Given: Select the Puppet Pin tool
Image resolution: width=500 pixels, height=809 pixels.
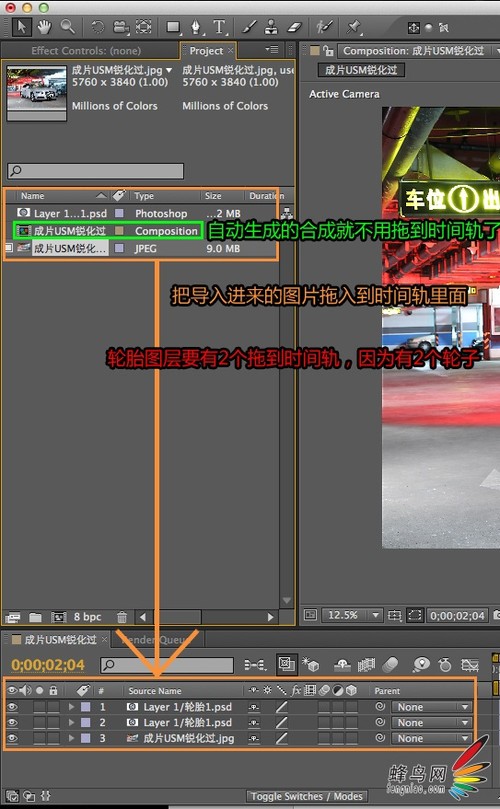Looking at the screenshot, I should [353, 27].
